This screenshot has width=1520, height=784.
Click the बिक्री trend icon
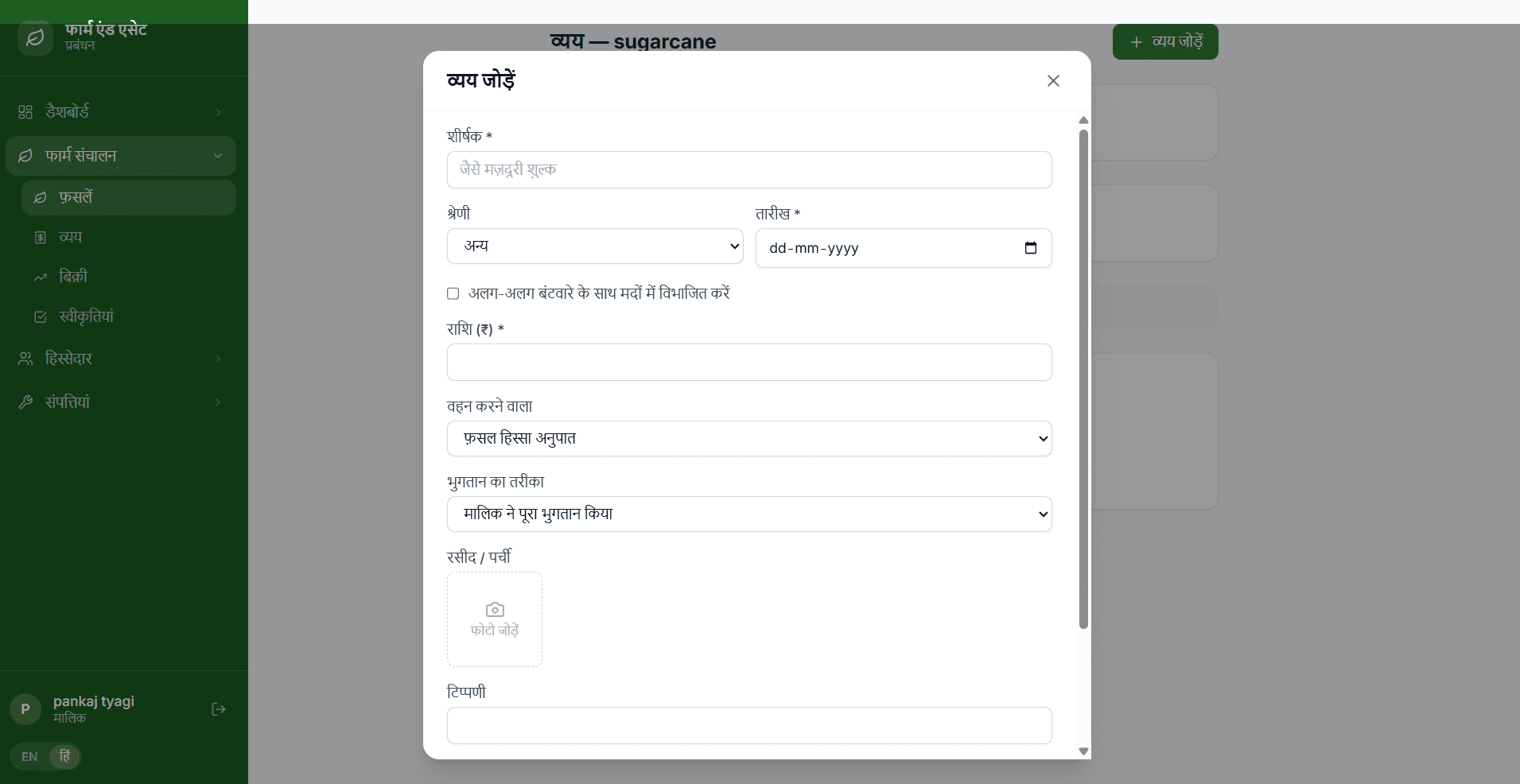pos(41,277)
